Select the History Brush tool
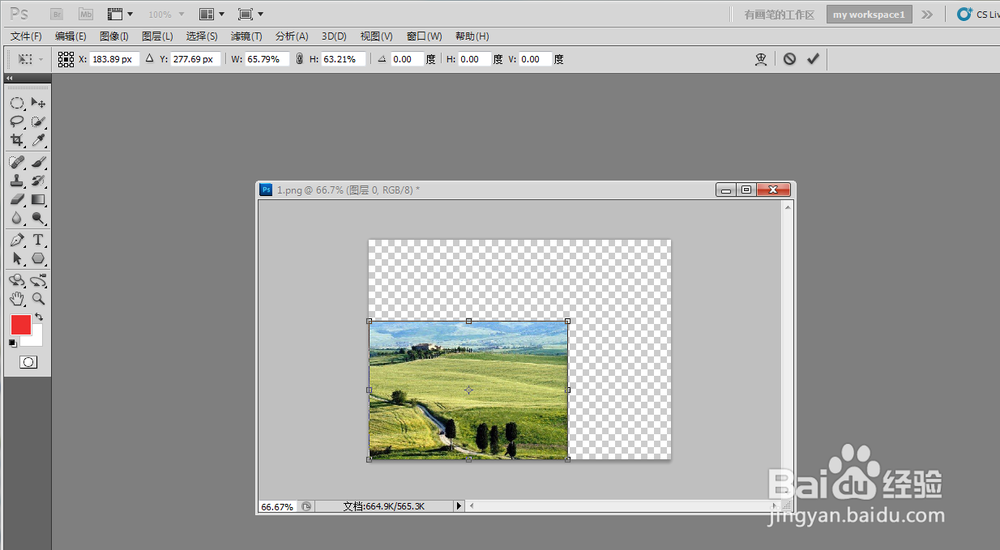Viewport: 1000px width, 550px height. click(x=38, y=181)
